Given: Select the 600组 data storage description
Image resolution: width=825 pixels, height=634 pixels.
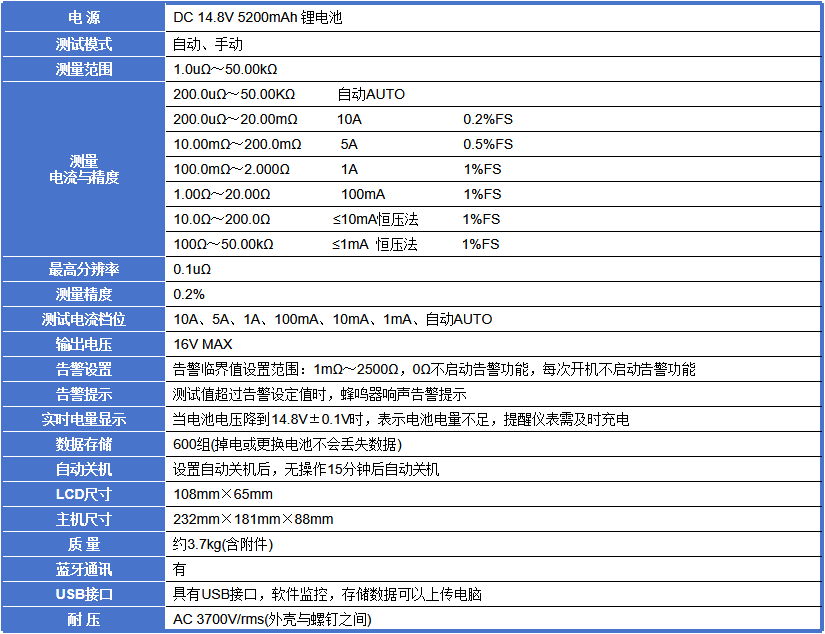Looking at the screenshot, I should (288, 444).
